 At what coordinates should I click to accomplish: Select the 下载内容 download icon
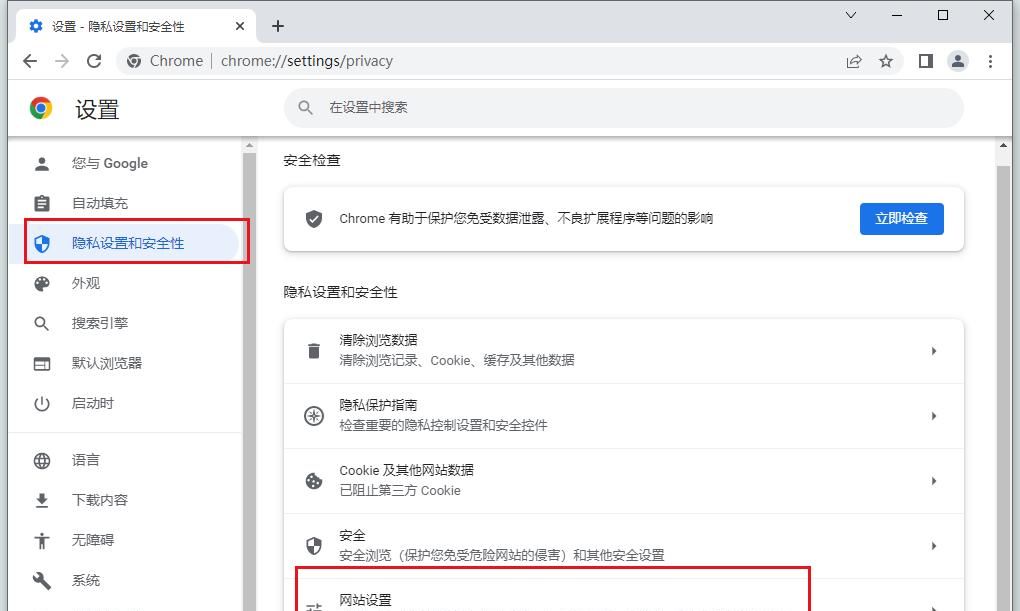click(x=41, y=500)
